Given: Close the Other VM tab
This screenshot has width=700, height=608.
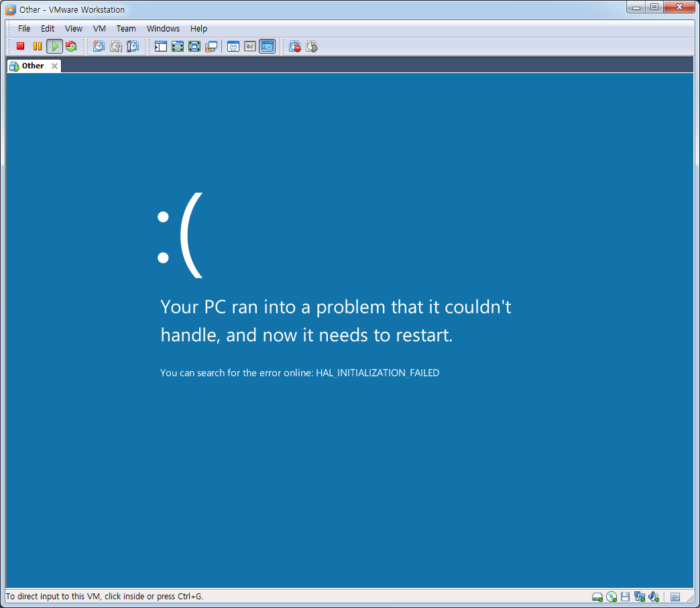Looking at the screenshot, I should [54, 66].
